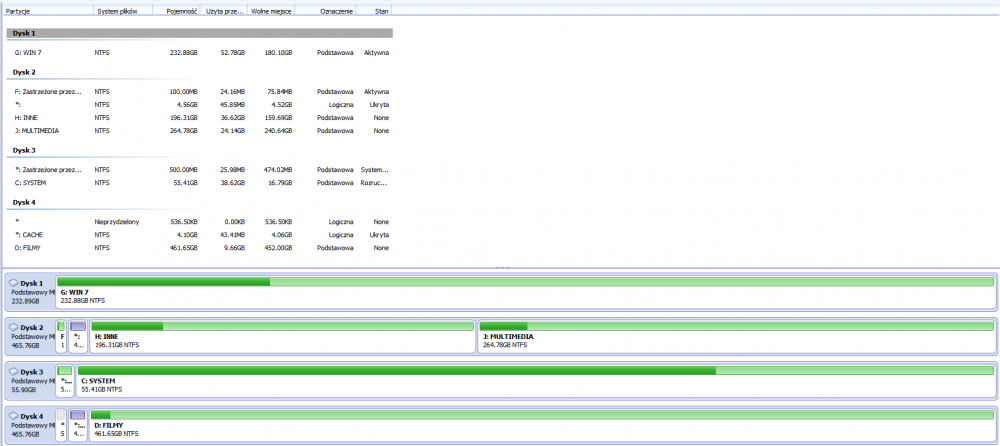This screenshot has width=1000, height=446.
Task: Select D: FILMY row in list
Action: (200, 247)
